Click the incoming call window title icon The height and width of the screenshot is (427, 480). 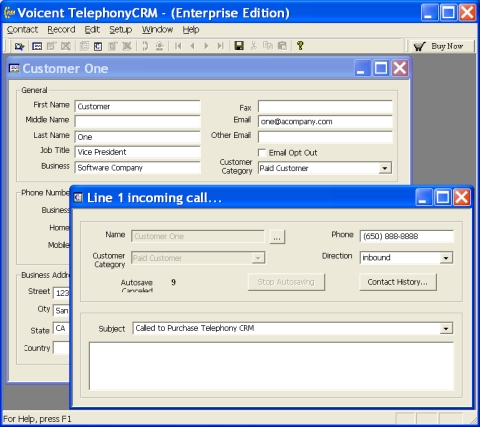coord(78,198)
